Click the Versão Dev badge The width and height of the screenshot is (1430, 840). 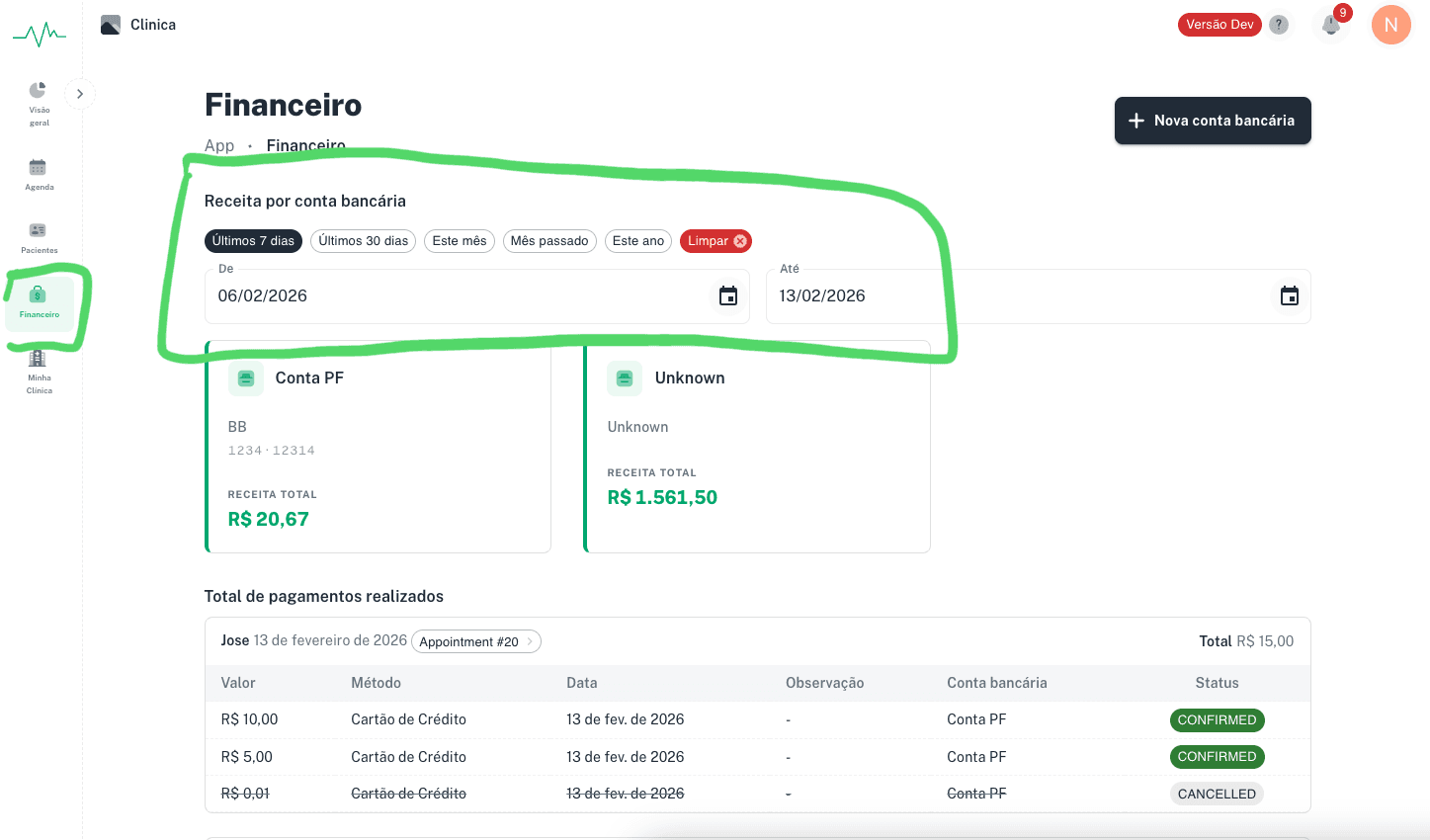[1220, 25]
